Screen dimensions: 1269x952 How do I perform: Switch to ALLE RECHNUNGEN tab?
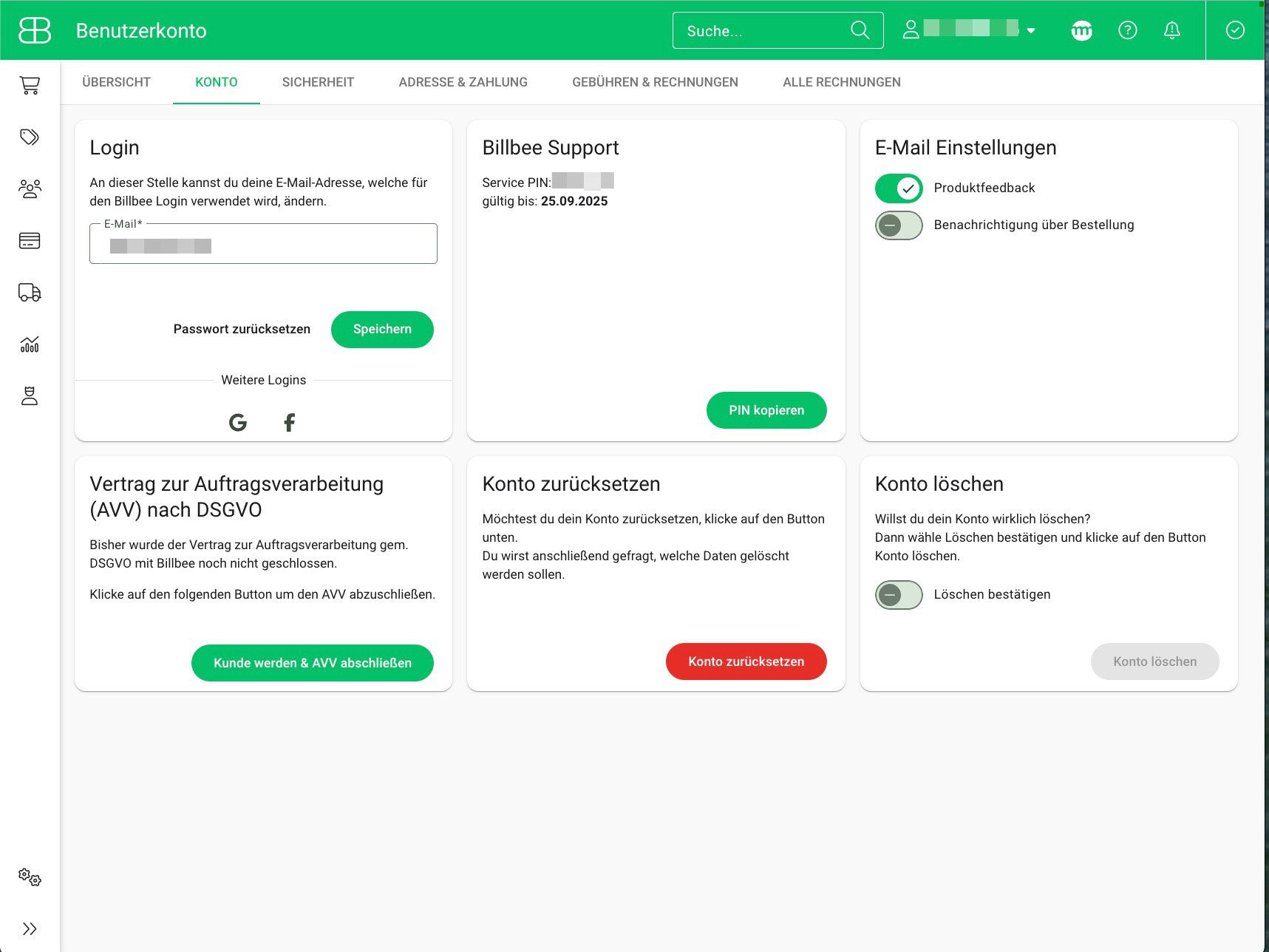[842, 82]
